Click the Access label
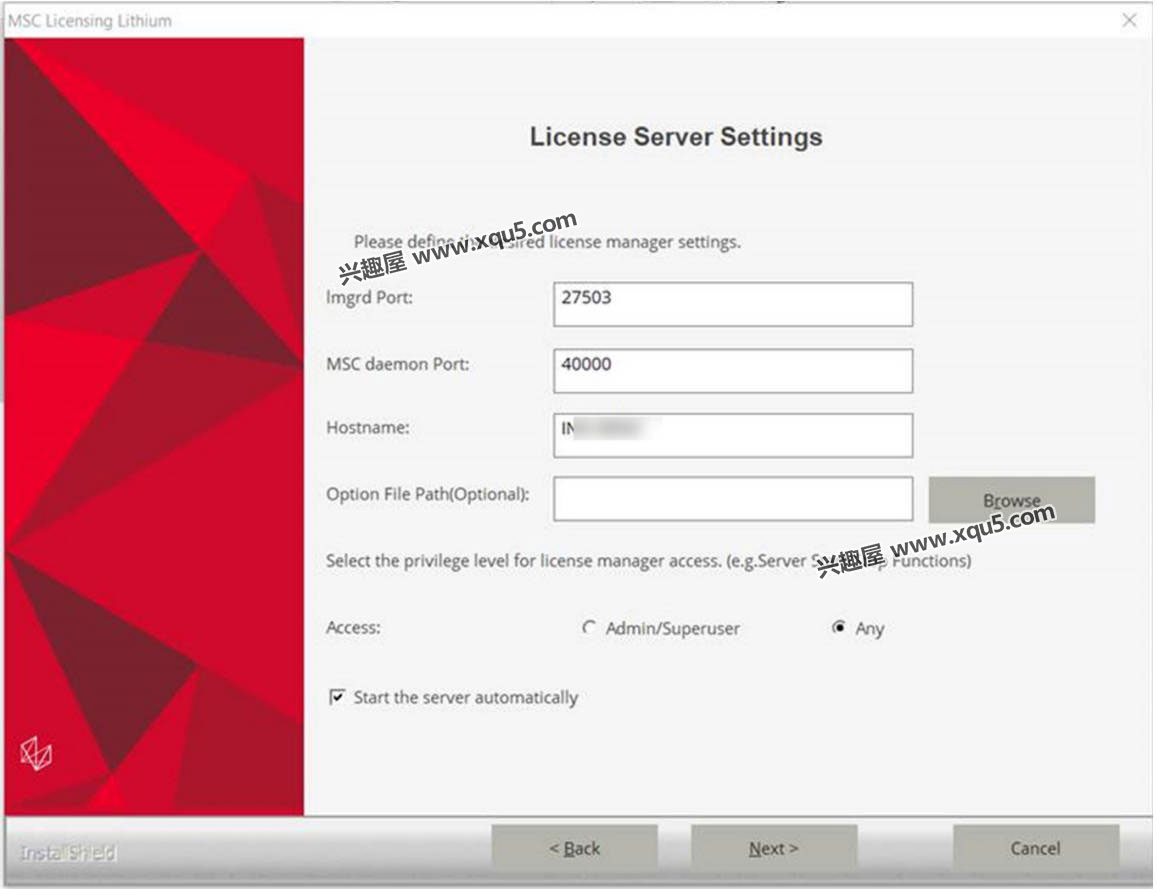The height and width of the screenshot is (889, 1157). tap(353, 628)
